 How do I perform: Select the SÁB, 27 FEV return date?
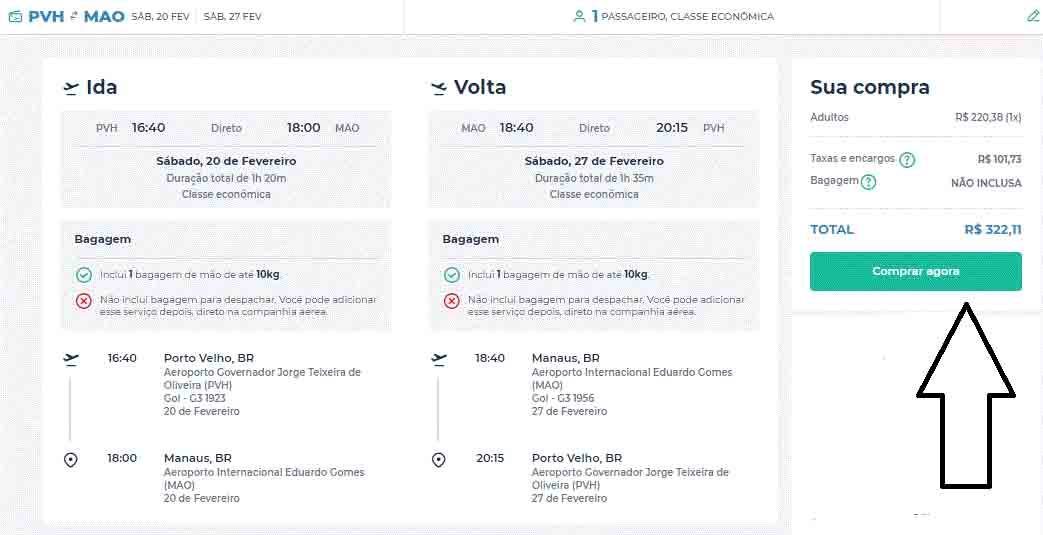[x=232, y=16]
